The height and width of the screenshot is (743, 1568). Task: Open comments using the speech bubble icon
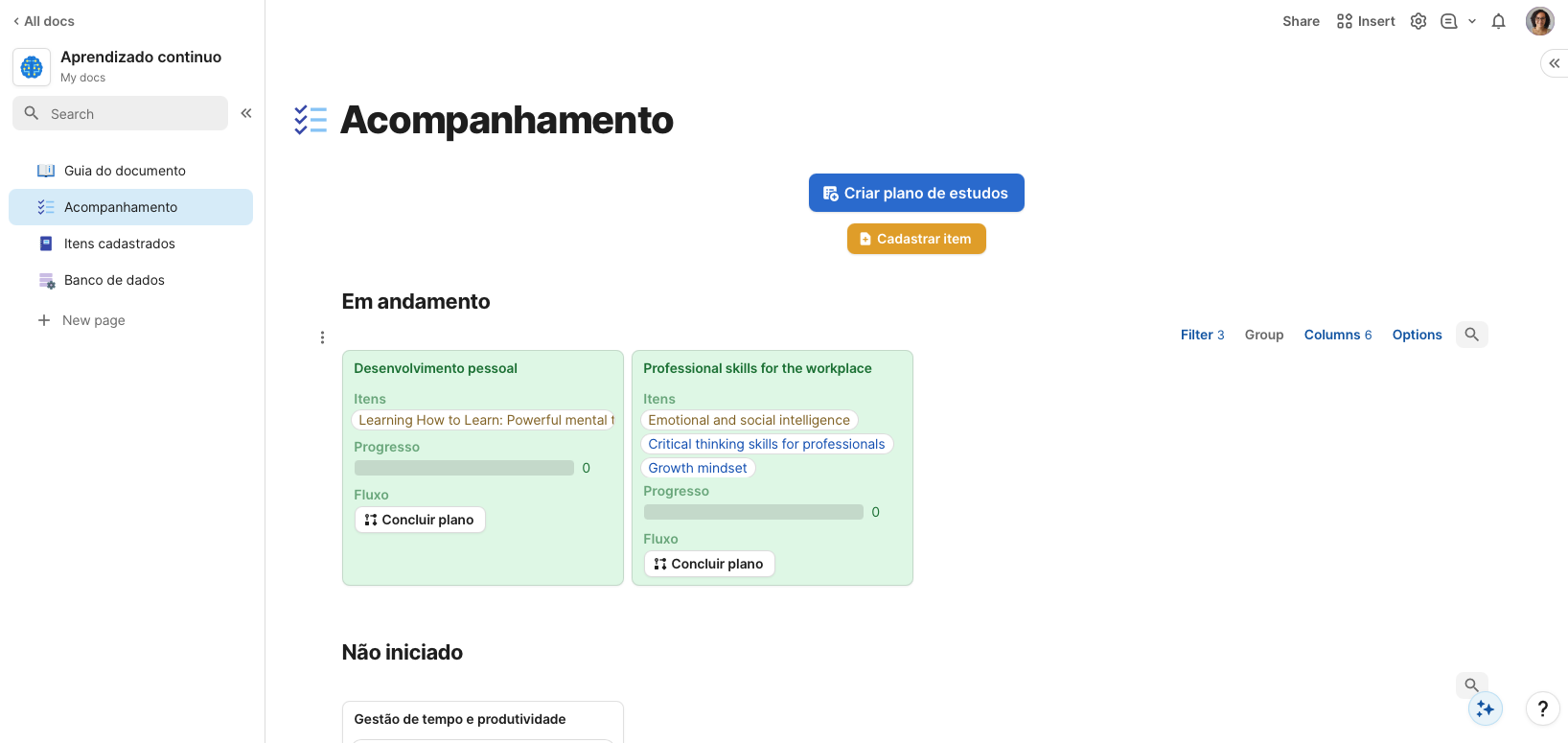pos(1449,20)
